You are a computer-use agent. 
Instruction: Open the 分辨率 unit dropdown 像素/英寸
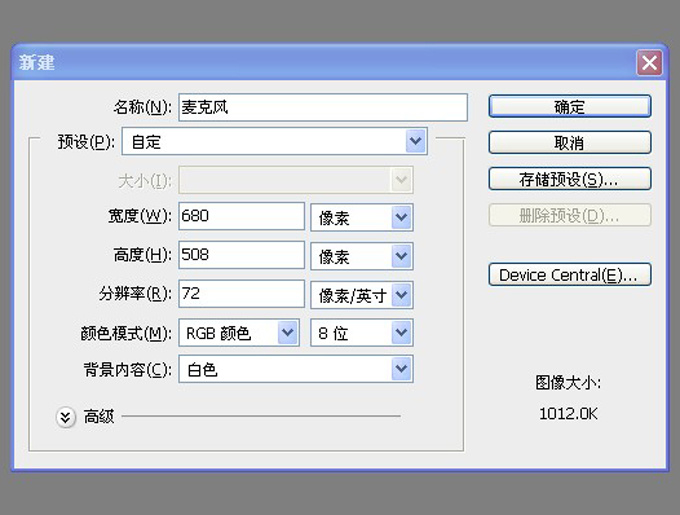tap(362, 295)
